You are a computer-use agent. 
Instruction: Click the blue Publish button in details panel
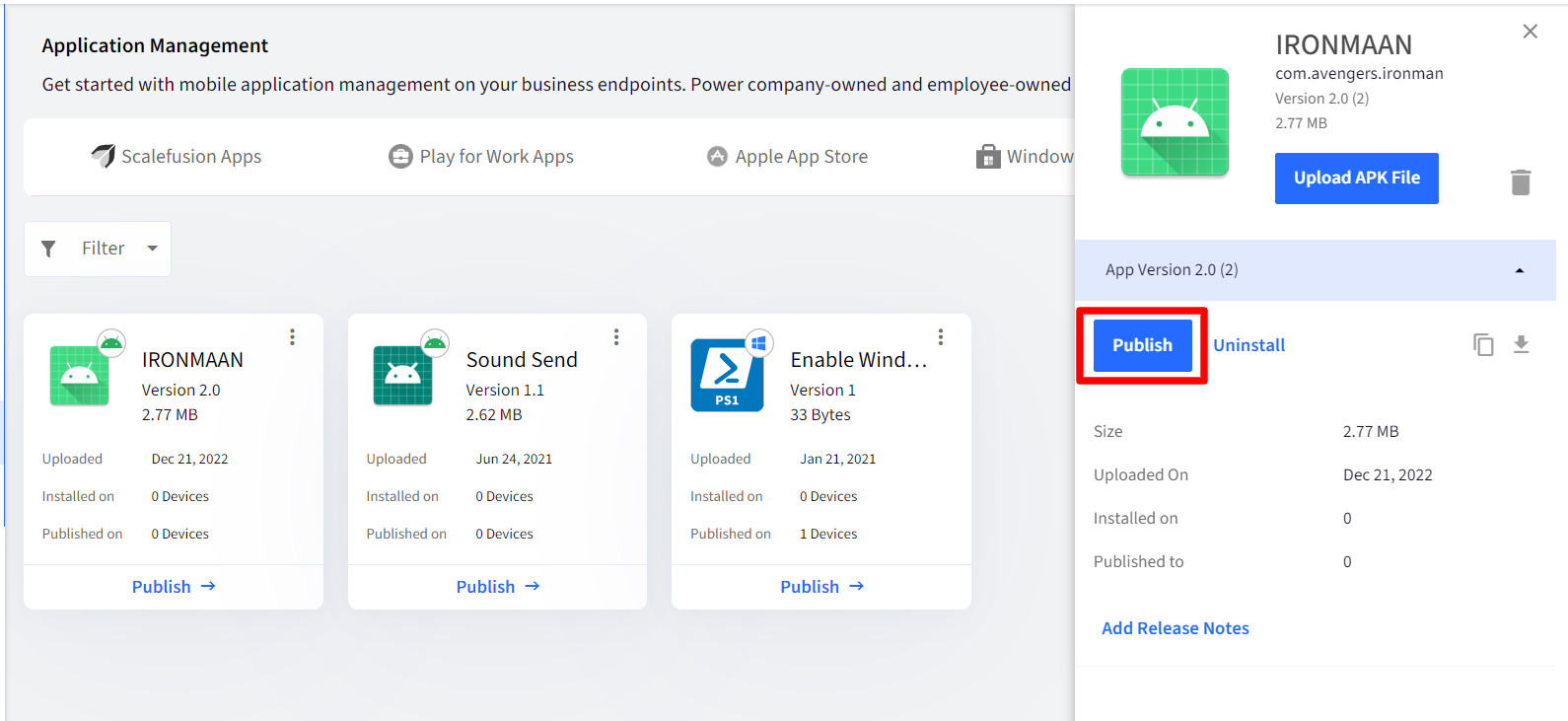point(1142,345)
